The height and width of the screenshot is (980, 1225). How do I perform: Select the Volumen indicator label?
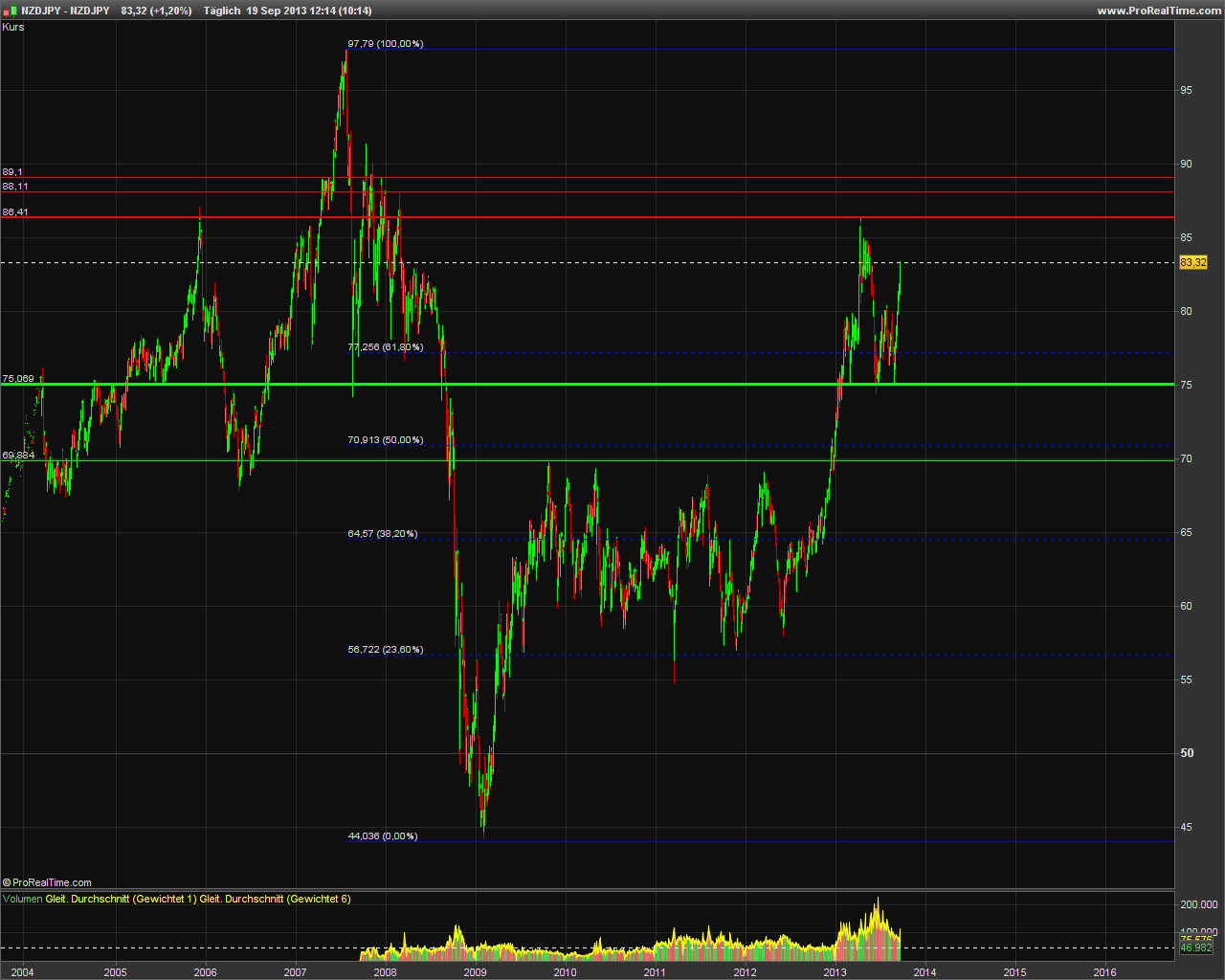coord(23,899)
